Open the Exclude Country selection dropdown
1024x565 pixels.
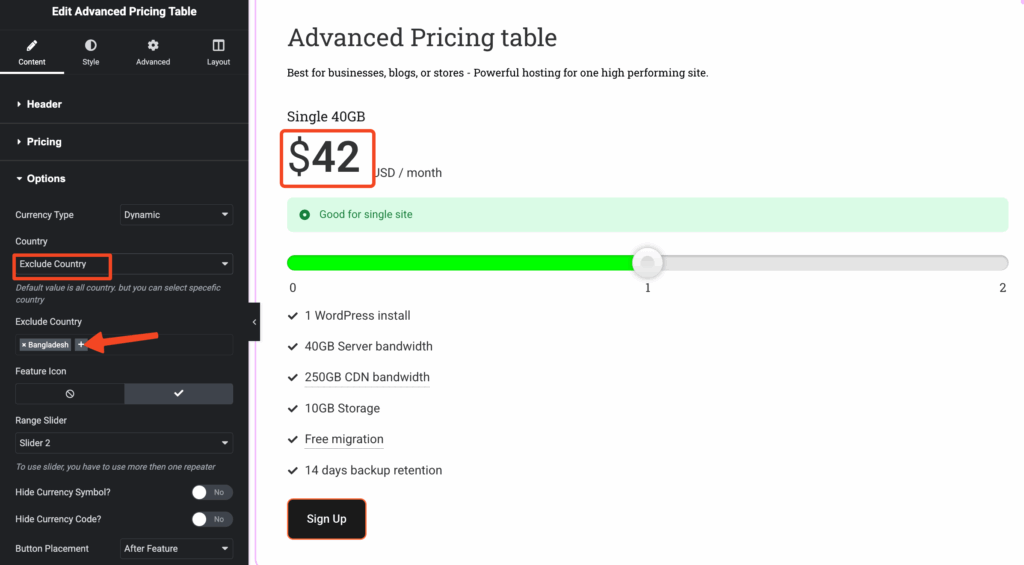124,264
